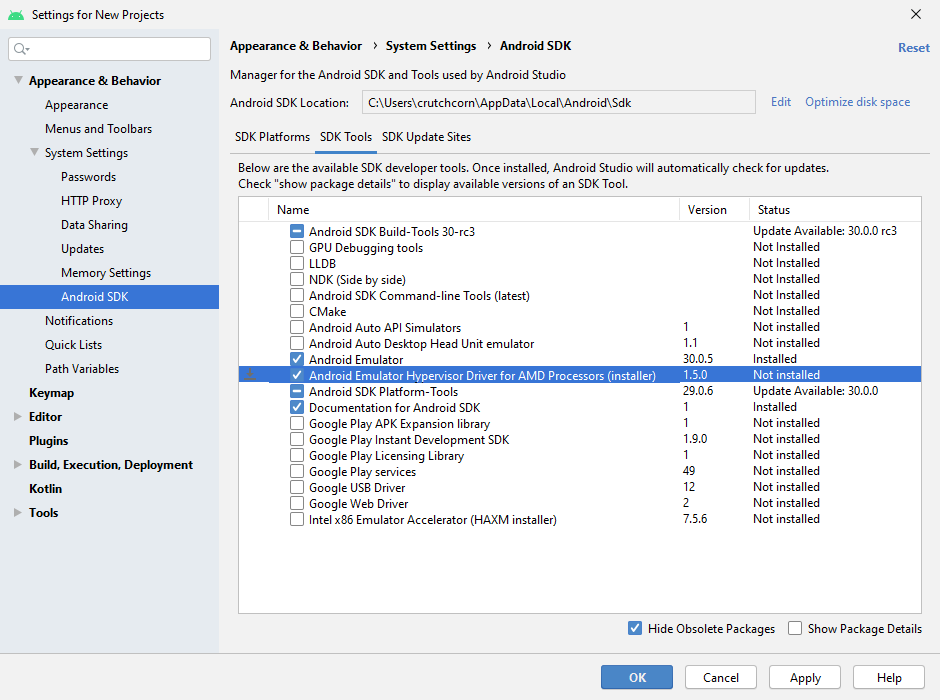Expand the Tools tree node
This screenshot has width=940, height=700.
click(x=18, y=512)
